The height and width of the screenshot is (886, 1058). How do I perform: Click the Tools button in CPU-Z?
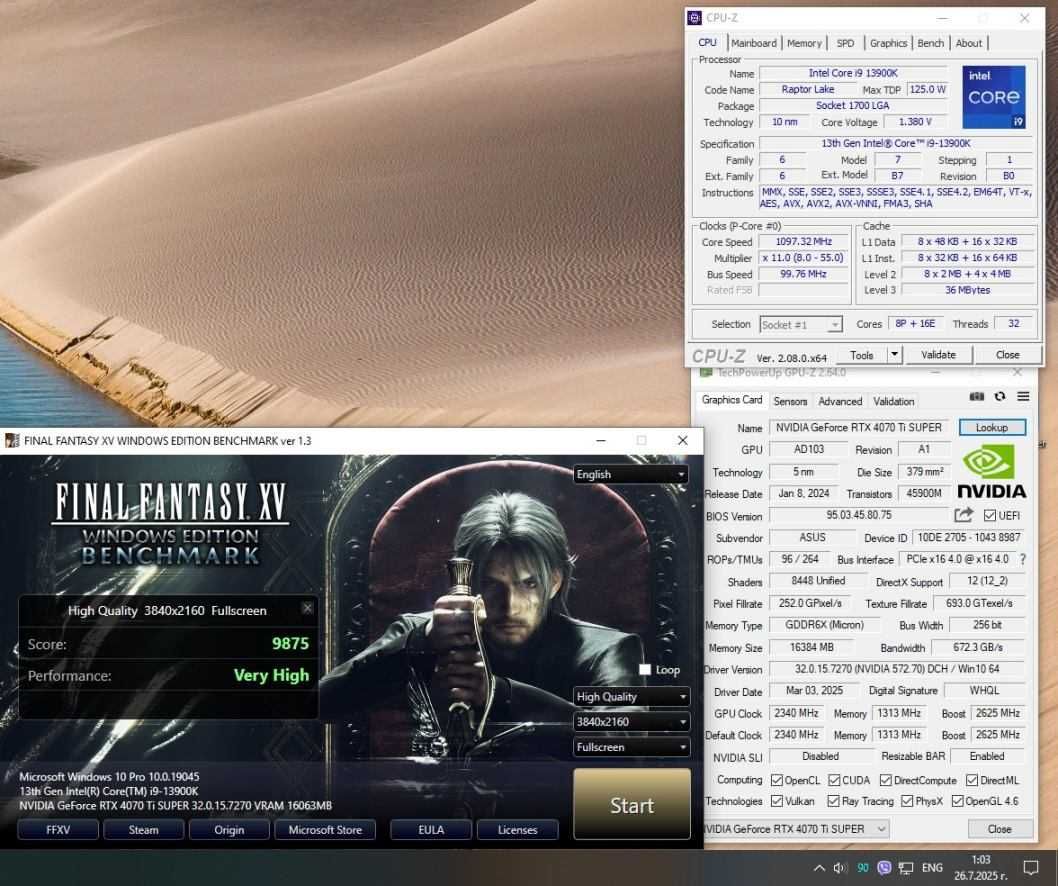tap(861, 354)
